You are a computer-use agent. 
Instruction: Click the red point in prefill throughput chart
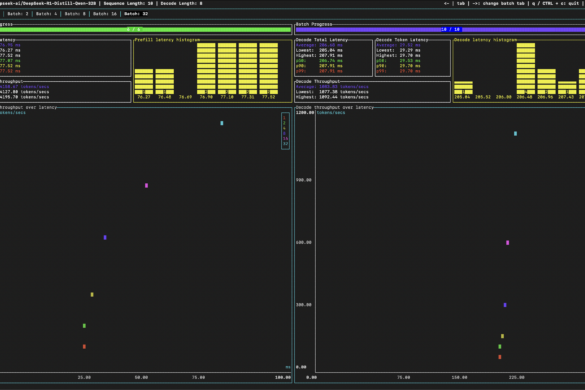click(84, 347)
